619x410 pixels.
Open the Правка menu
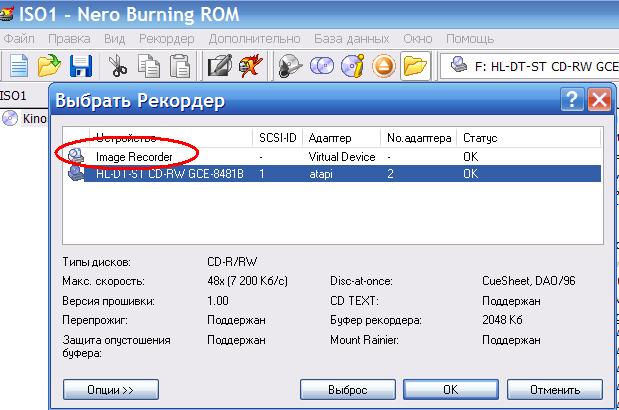click(69, 39)
